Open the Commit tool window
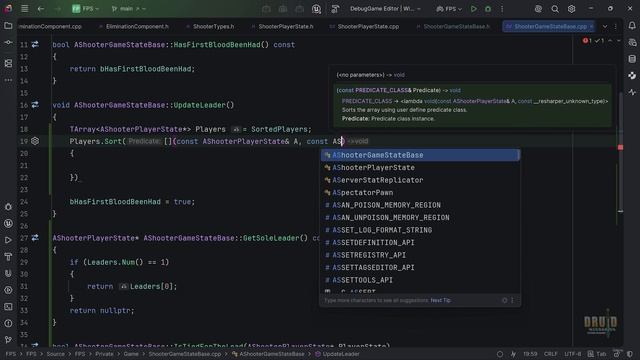The height and width of the screenshot is (360, 640). (x=8, y=42)
